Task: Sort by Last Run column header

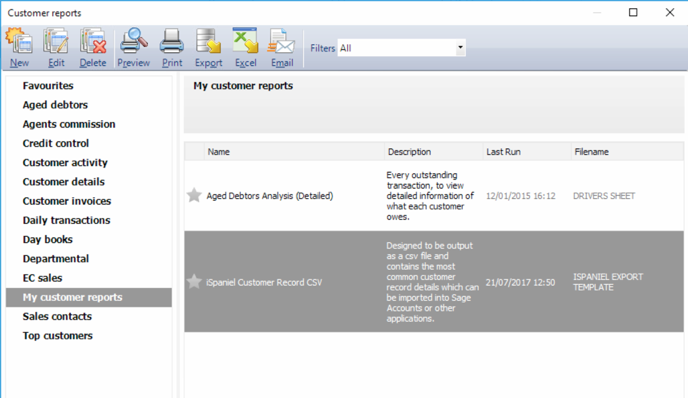Action: coord(527,152)
